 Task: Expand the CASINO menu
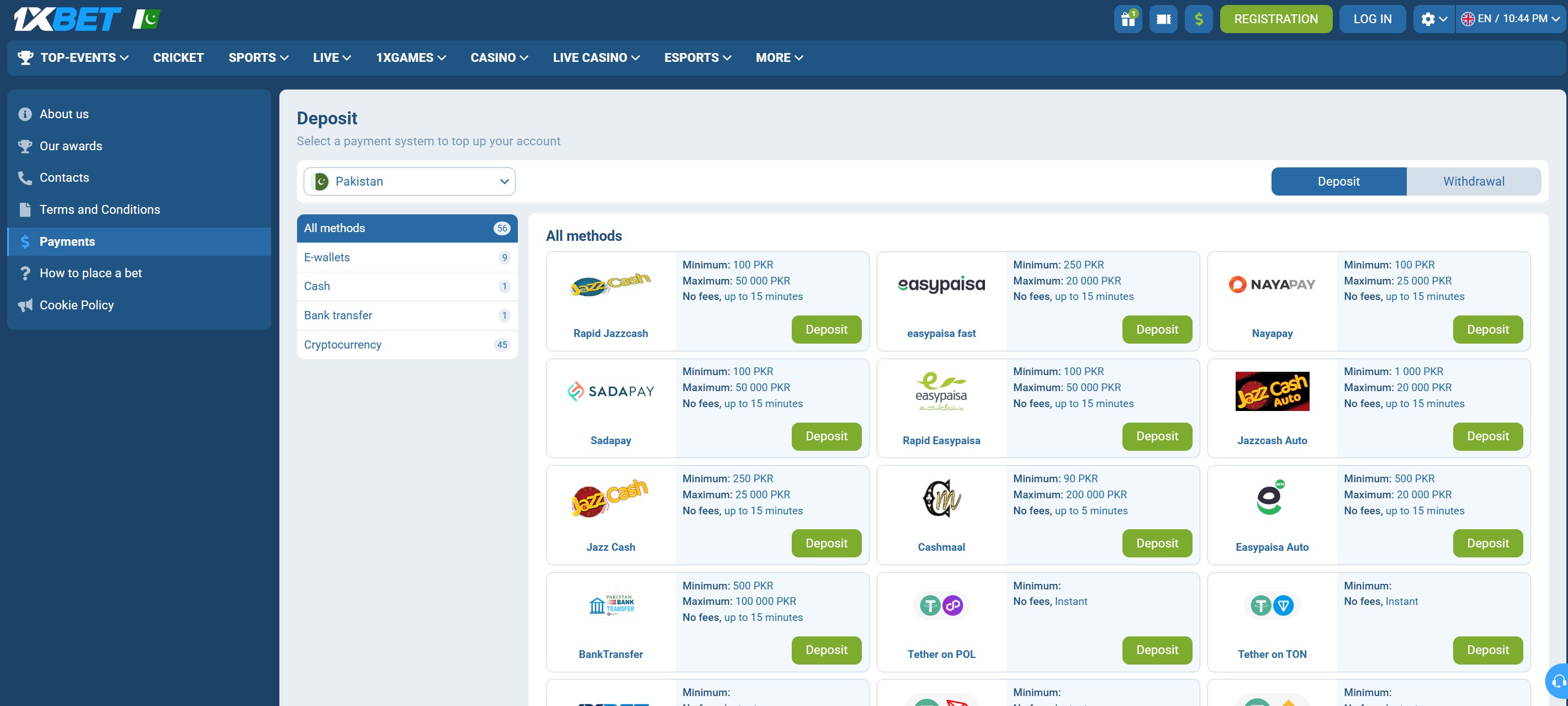(499, 58)
